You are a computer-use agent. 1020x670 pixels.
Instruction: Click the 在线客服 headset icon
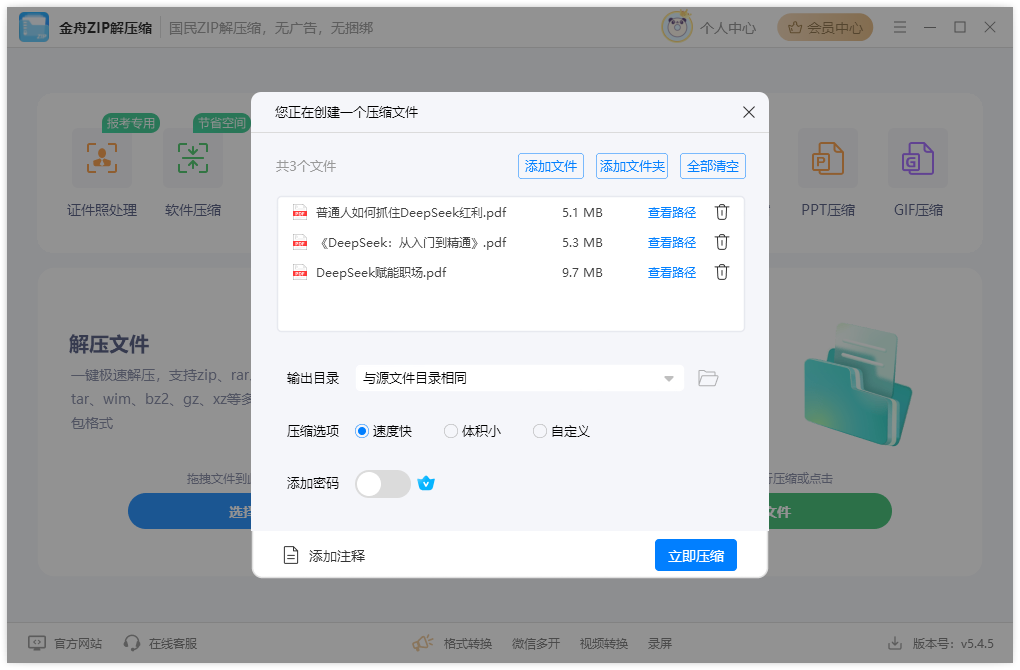tap(132, 643)
